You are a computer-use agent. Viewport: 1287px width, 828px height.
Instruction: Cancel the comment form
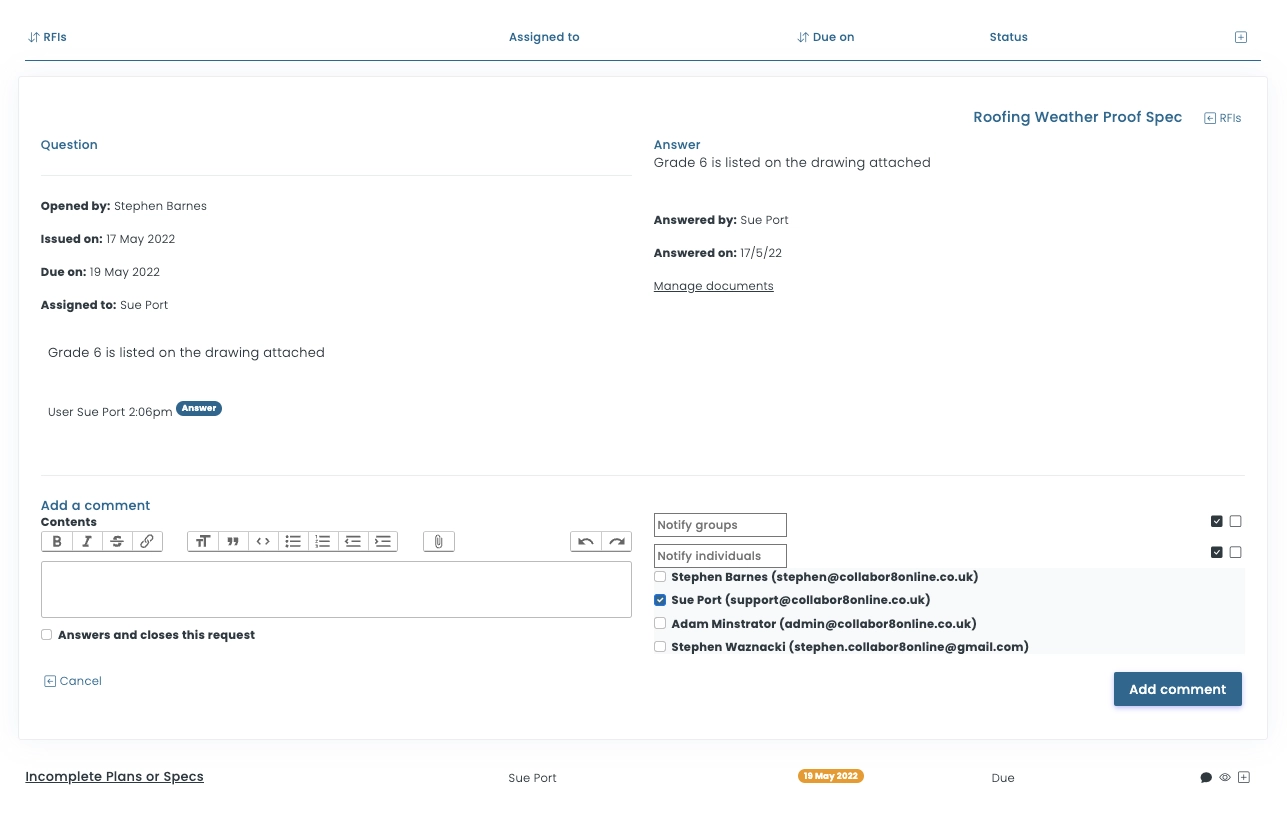coord(73,681)
